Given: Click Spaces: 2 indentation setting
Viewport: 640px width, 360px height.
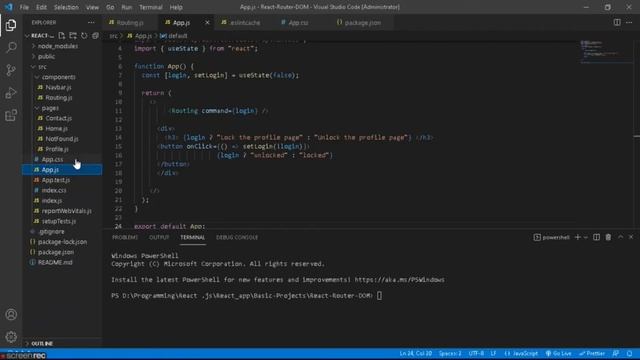Looking at the screenshot, I should click(450, 353).
